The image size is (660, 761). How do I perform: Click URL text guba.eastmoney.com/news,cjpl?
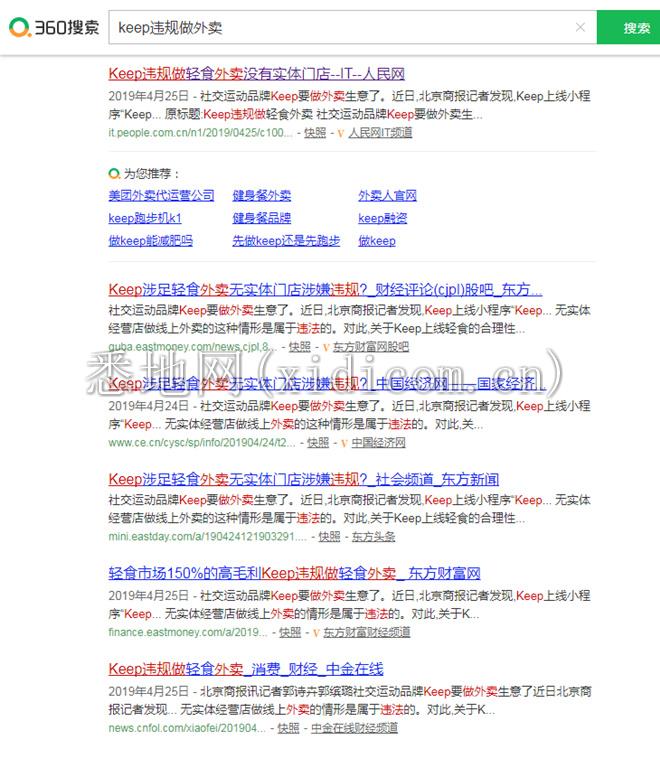click(x=193, y=347)
